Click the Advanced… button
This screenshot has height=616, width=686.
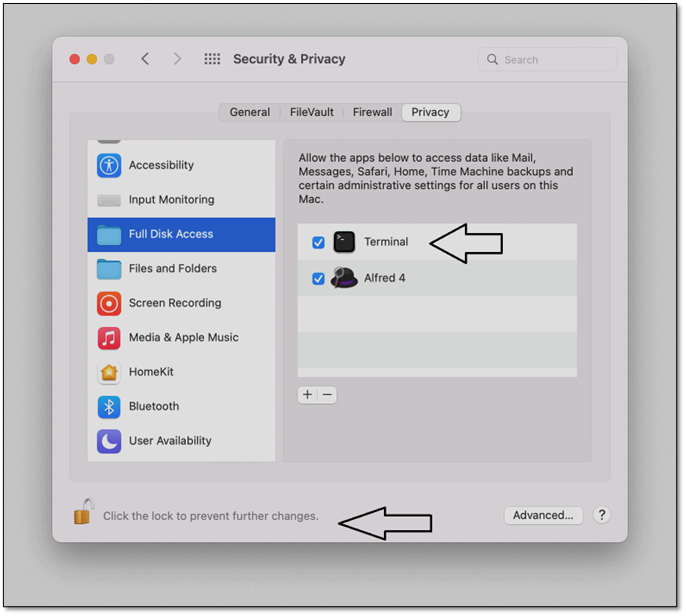coord(543,515)
